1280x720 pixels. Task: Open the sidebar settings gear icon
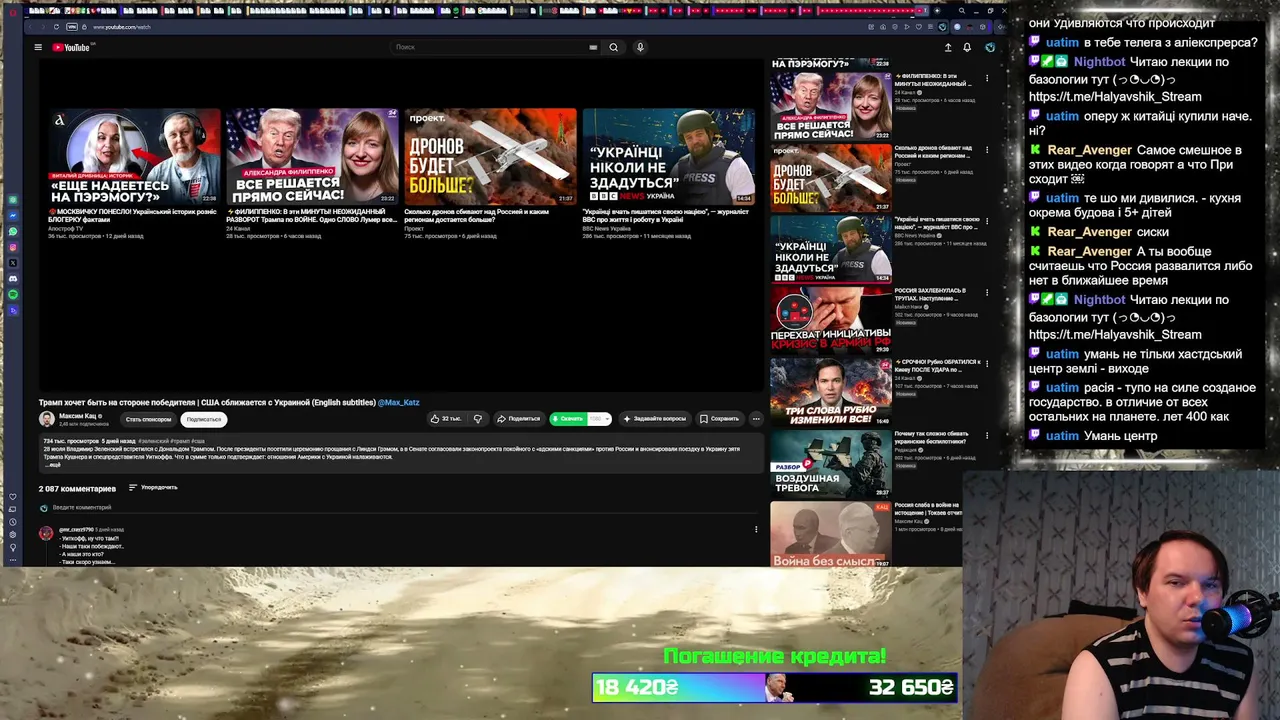tap(13, 534)
